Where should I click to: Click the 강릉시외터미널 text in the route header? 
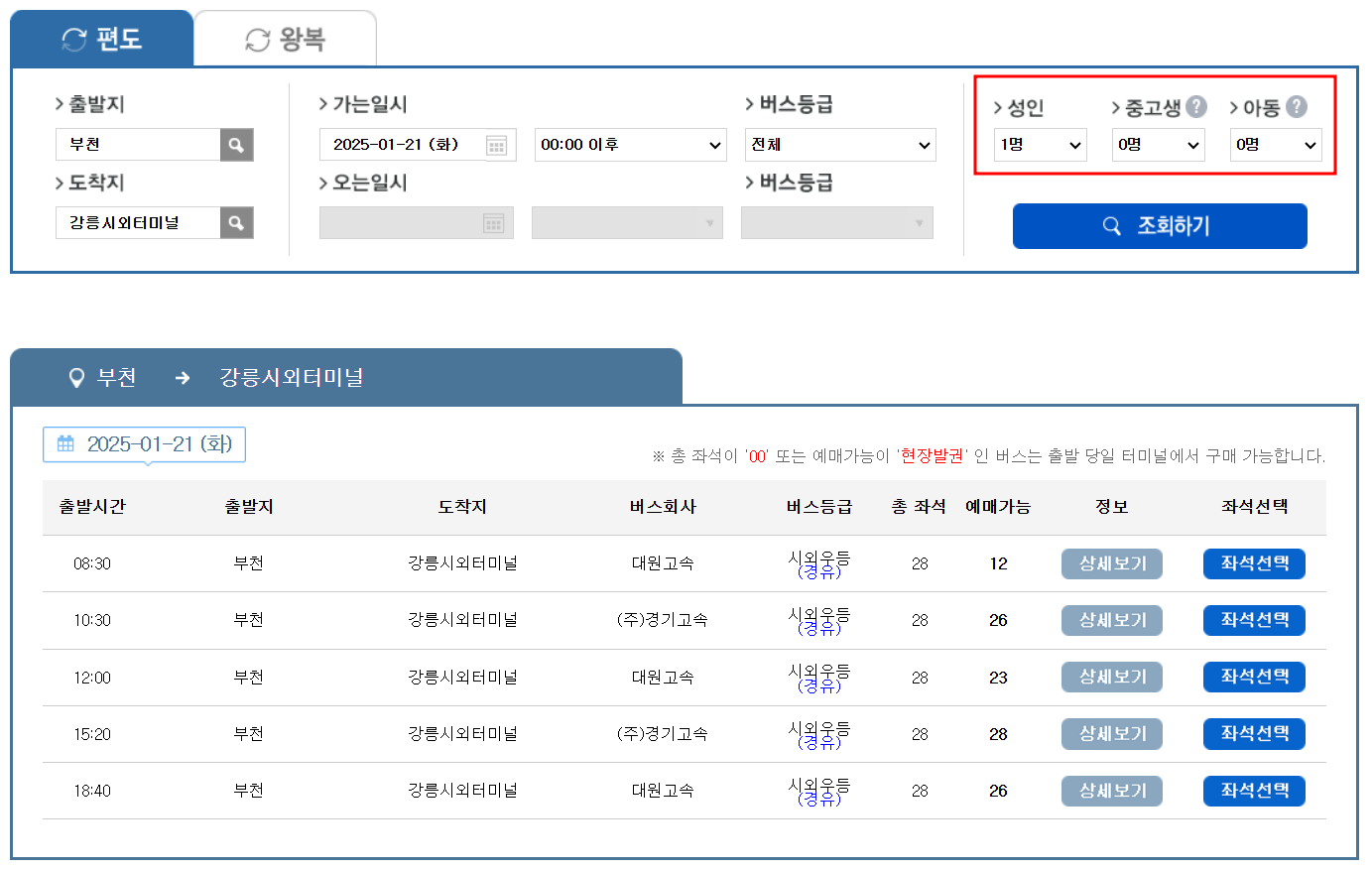tap(292, 378)
